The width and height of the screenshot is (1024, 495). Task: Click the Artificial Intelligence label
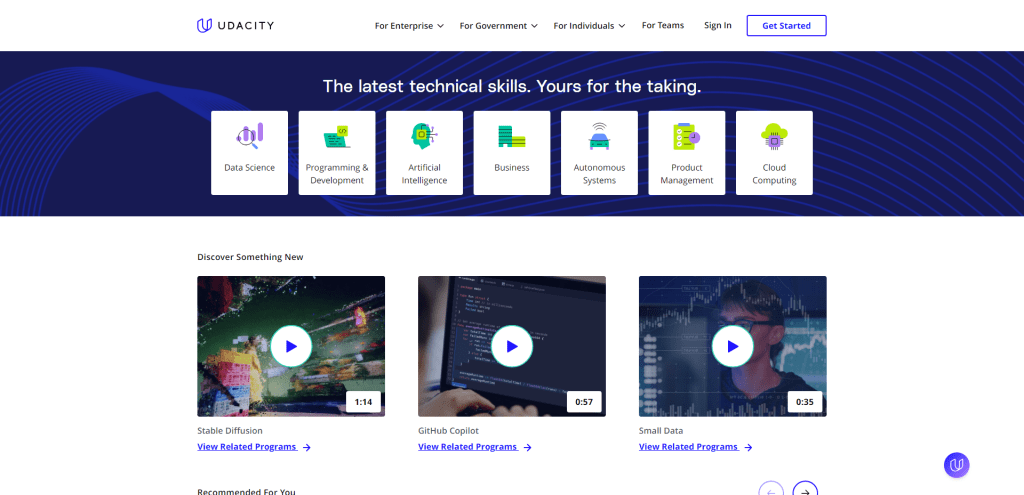(x=424, y=174)
